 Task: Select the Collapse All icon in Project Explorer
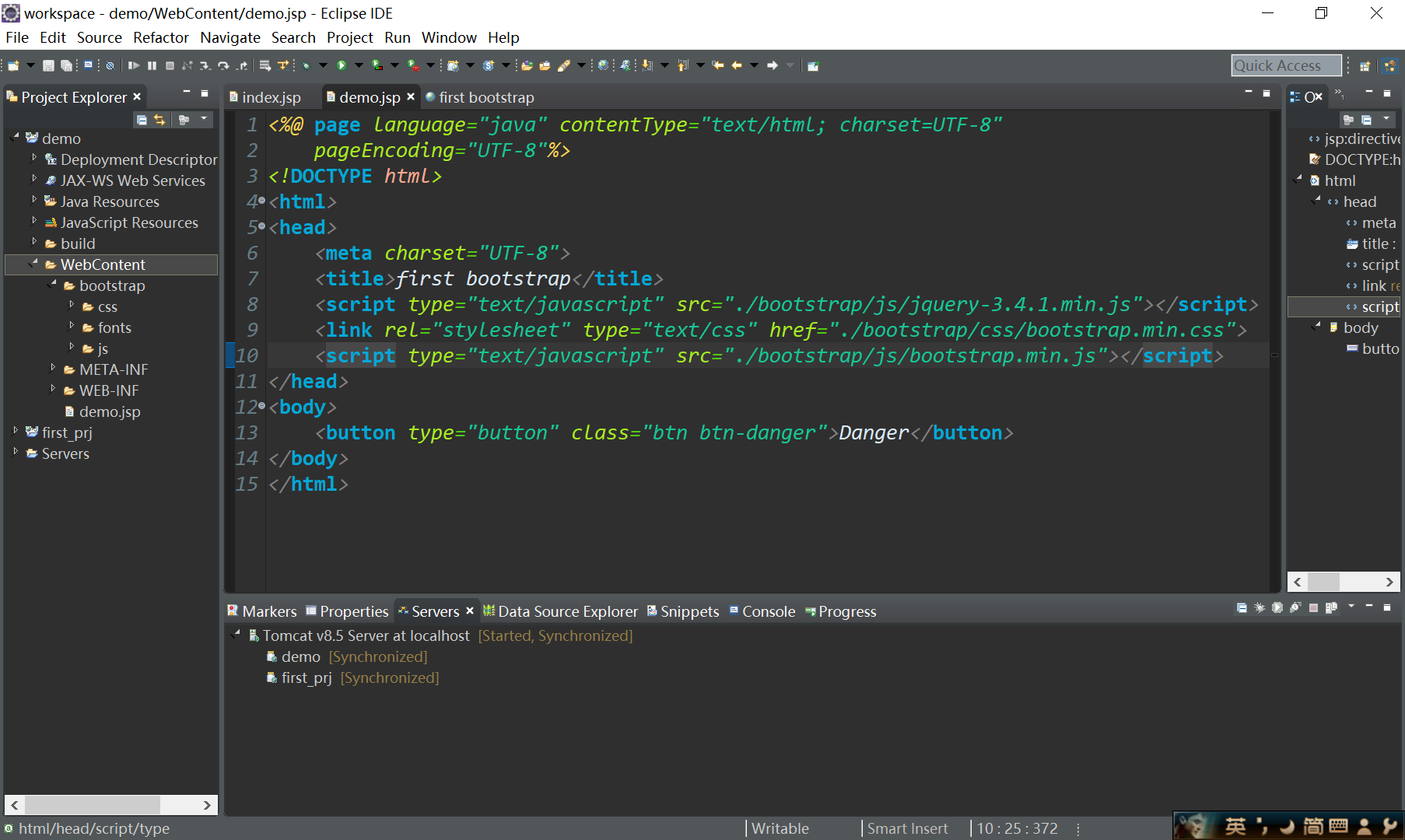tap(142, 121)
